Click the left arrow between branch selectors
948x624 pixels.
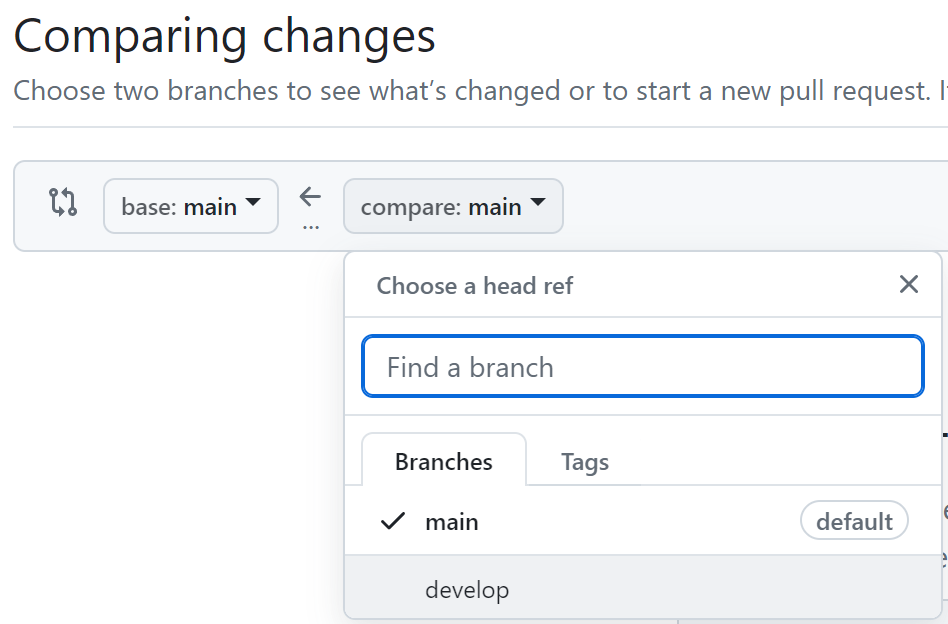tap(310, 197)
